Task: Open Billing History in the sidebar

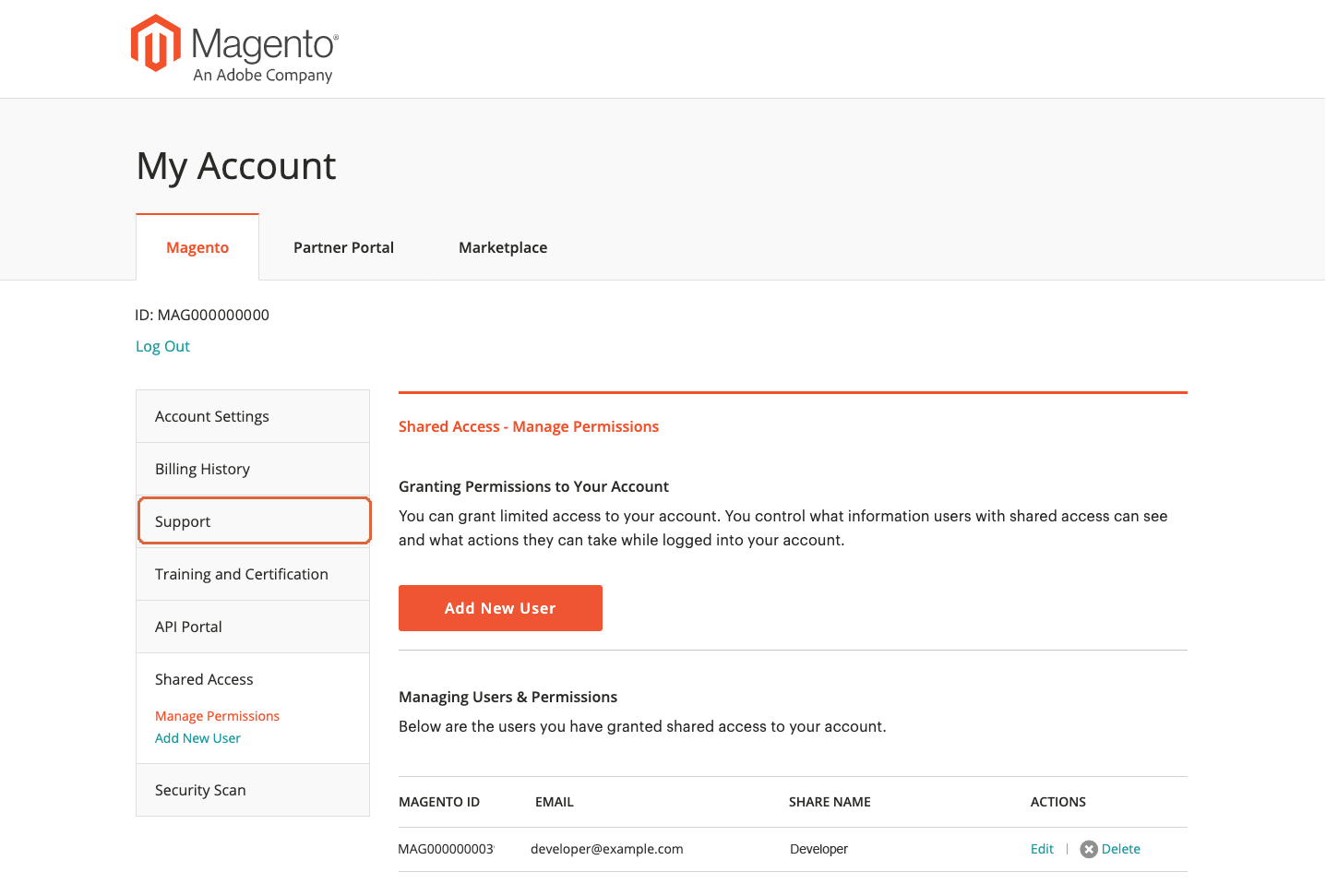Action: (x=253, y=469)
